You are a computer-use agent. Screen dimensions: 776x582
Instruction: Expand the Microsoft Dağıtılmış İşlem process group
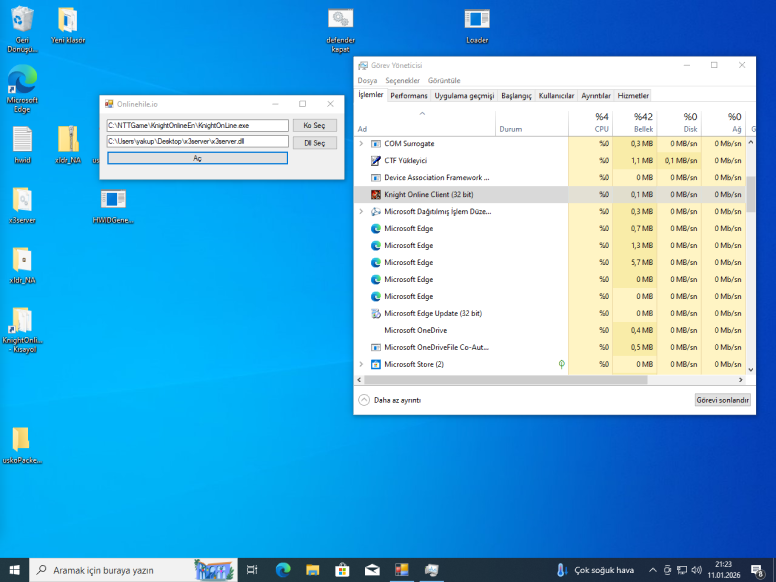[x=361, y=211]
